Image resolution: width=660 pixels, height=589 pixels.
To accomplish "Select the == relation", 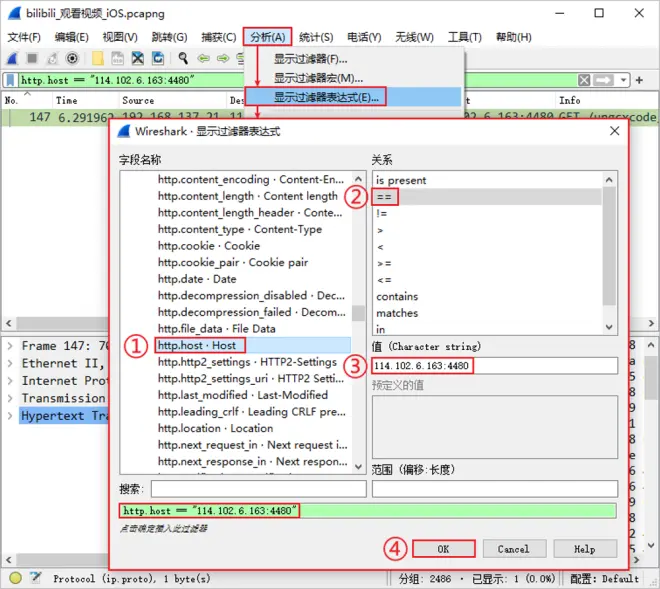I will click(487, 197).
